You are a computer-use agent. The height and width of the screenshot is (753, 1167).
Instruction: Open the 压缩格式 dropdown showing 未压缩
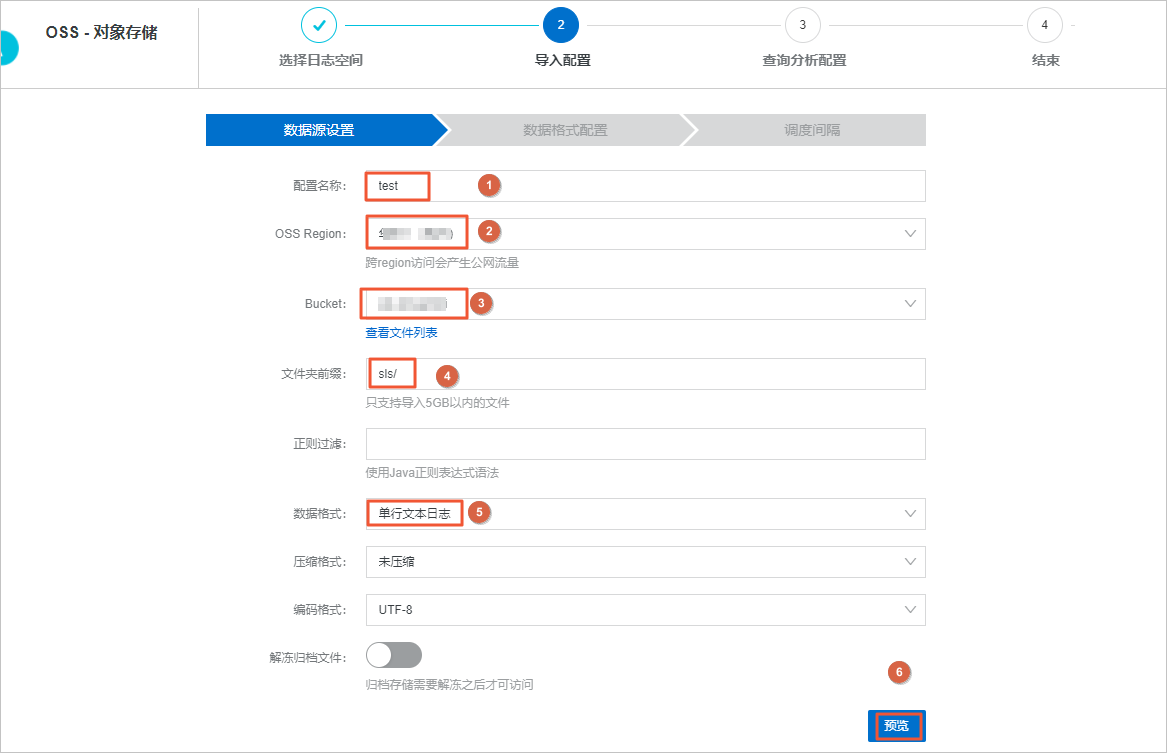point(645,562)
